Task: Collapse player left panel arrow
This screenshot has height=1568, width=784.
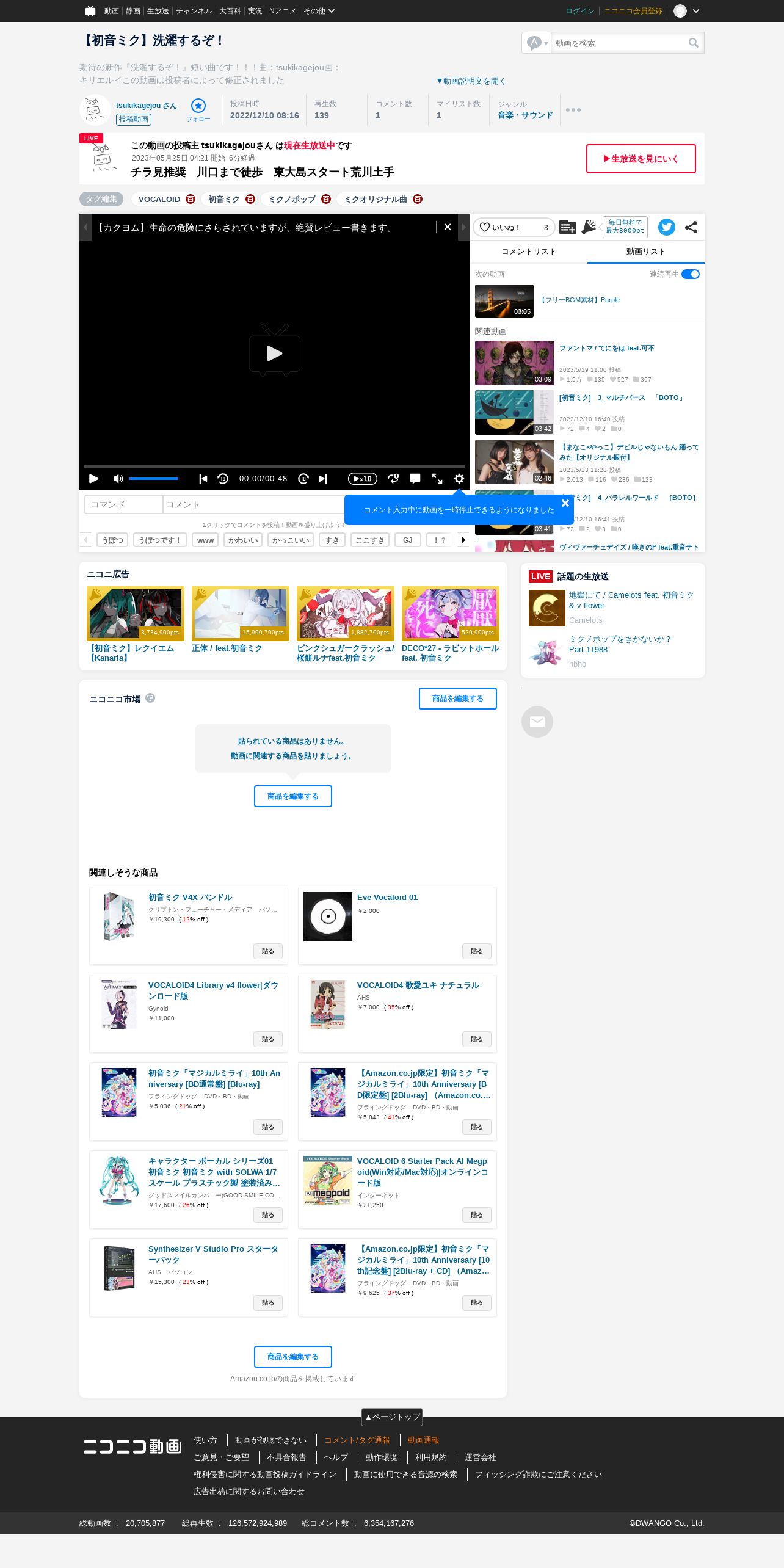Action: point(85,227)
